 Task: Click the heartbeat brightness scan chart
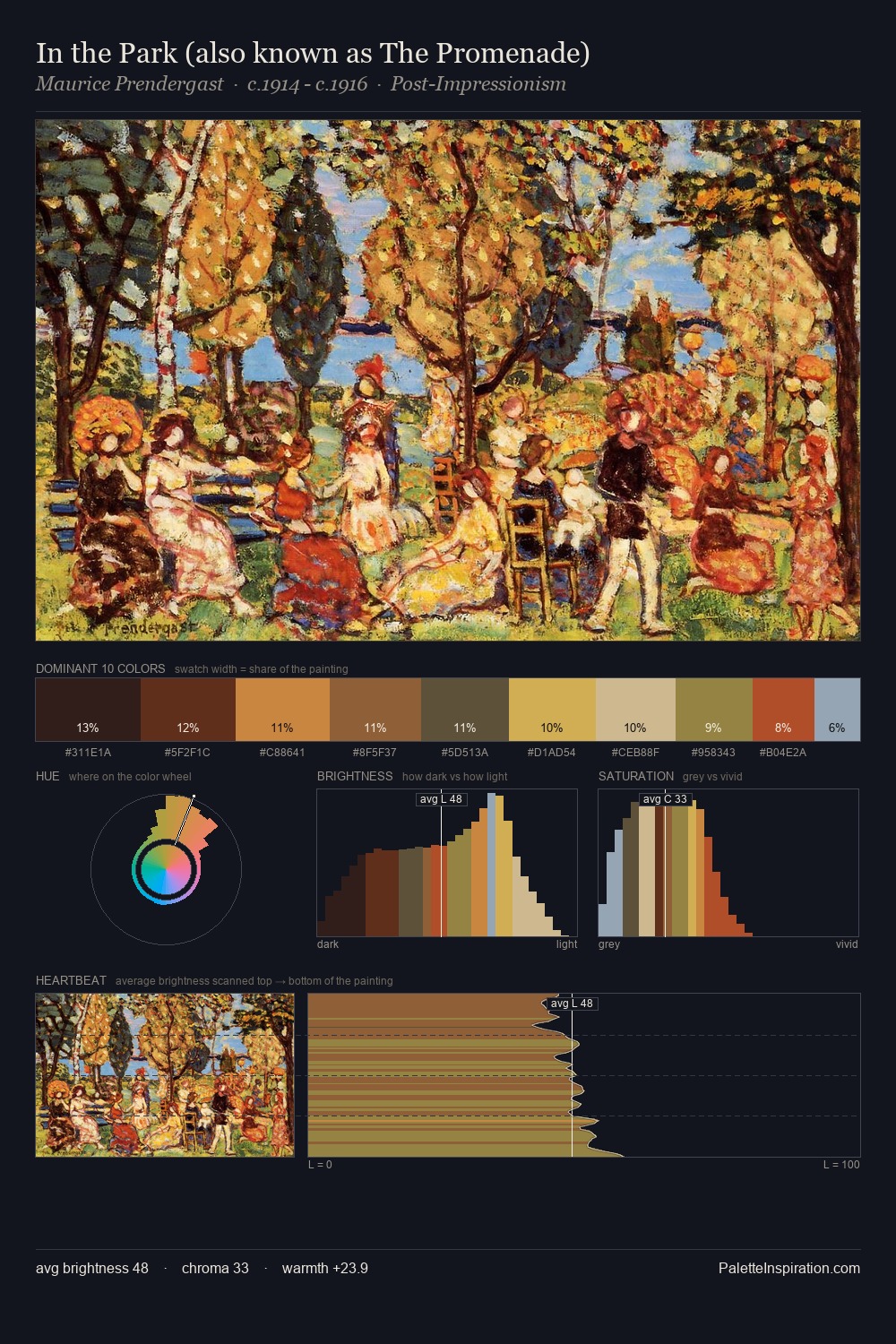pos(584,1075)
